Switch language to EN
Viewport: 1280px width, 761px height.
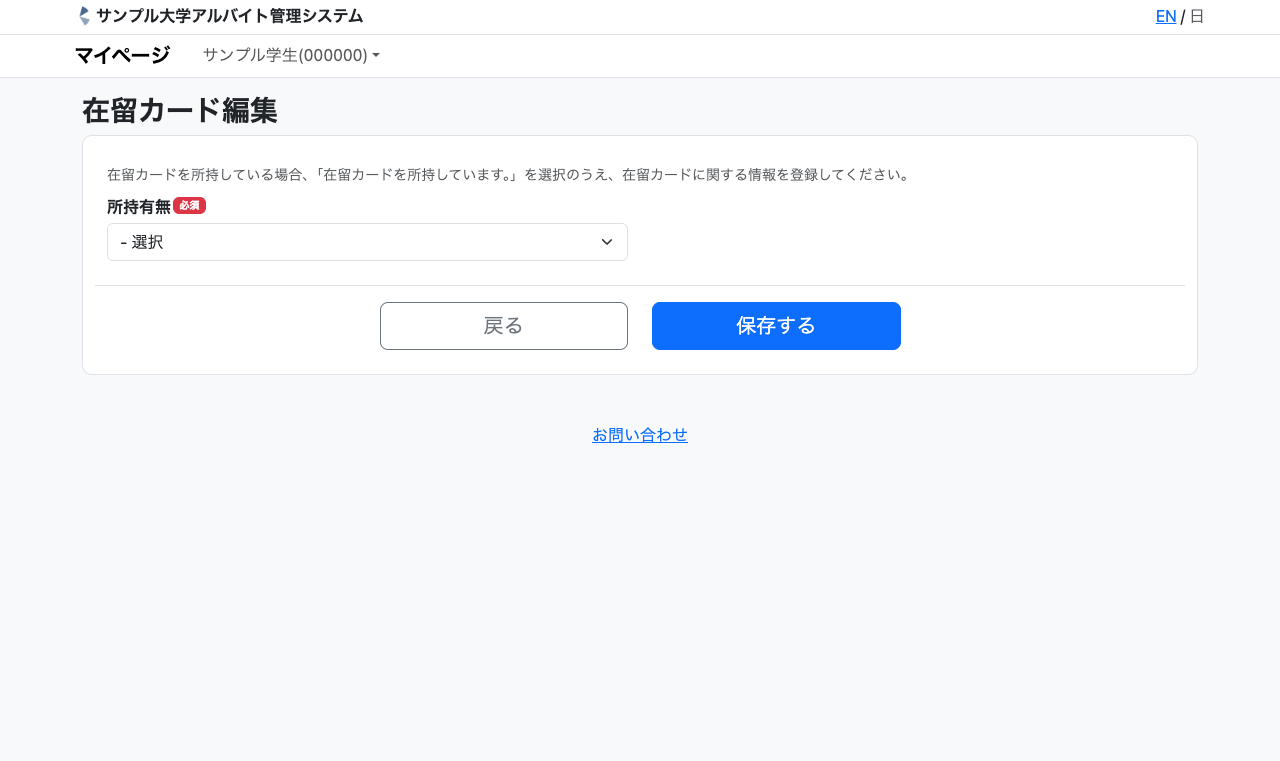click(x=1165, y=16)
